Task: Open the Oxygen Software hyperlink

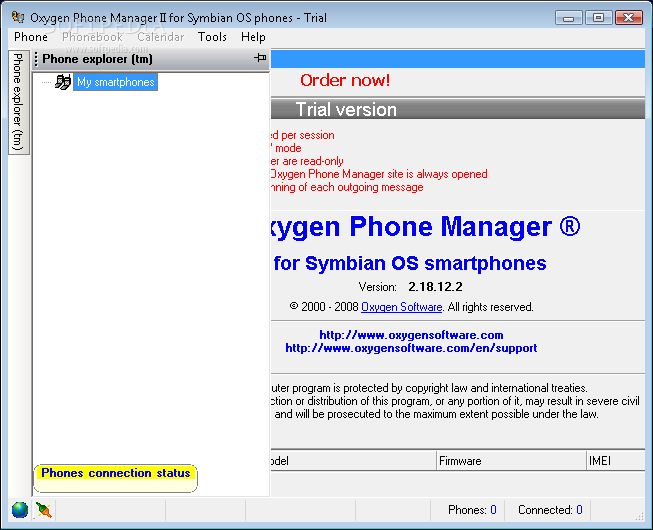Action: coord(401,307)
